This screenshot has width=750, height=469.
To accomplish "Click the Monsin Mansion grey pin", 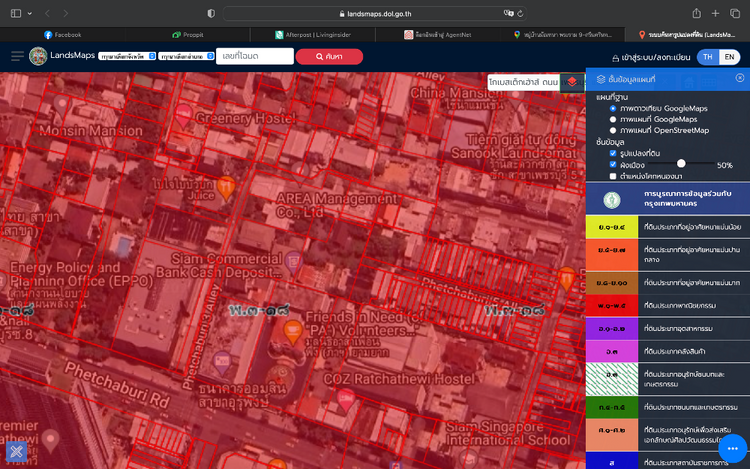I will point(61,105).
